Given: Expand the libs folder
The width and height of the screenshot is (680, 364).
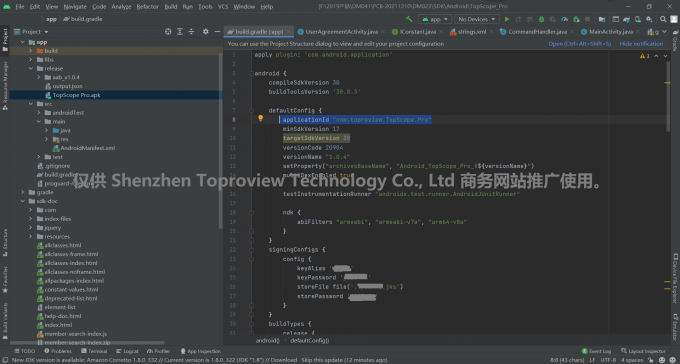Looking at the screenshot, I should click(31, 59).
